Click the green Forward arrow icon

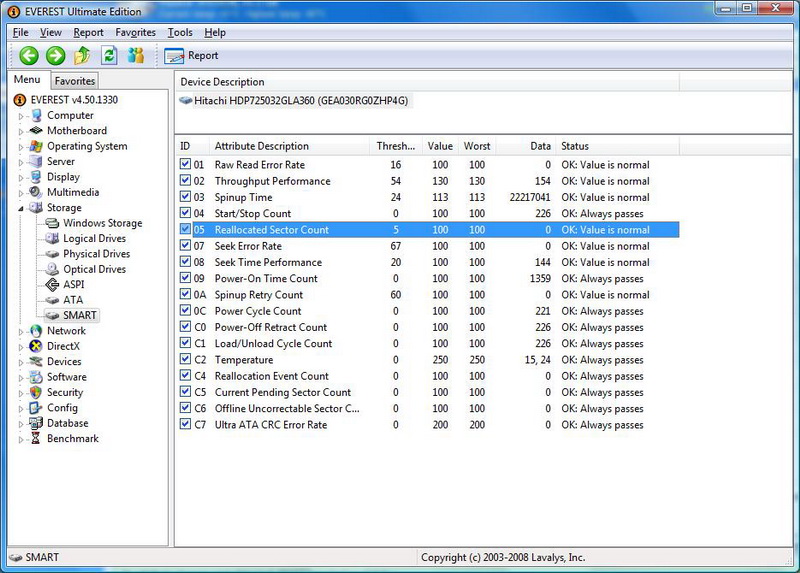coord(55,56)
